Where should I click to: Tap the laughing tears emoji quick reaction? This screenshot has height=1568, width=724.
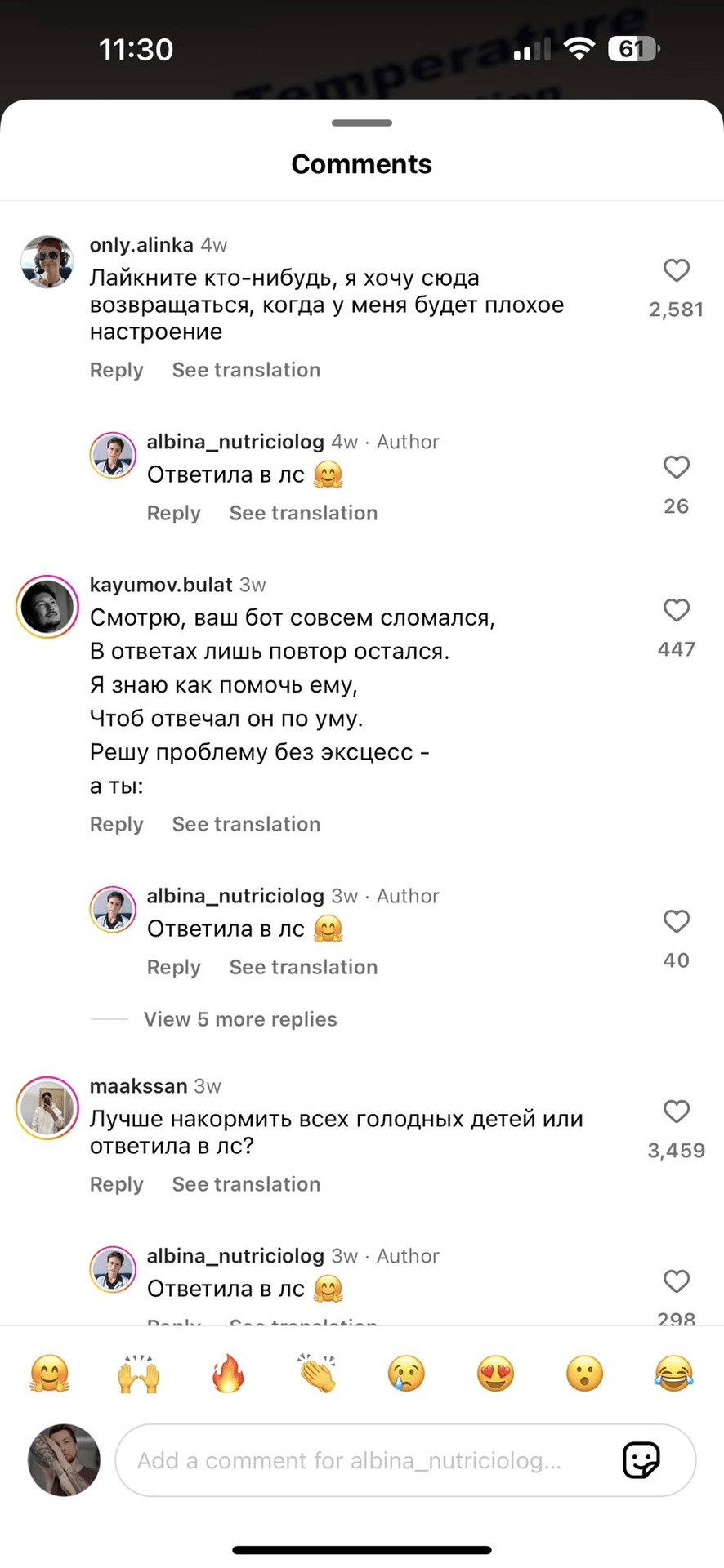point(673,1374)
